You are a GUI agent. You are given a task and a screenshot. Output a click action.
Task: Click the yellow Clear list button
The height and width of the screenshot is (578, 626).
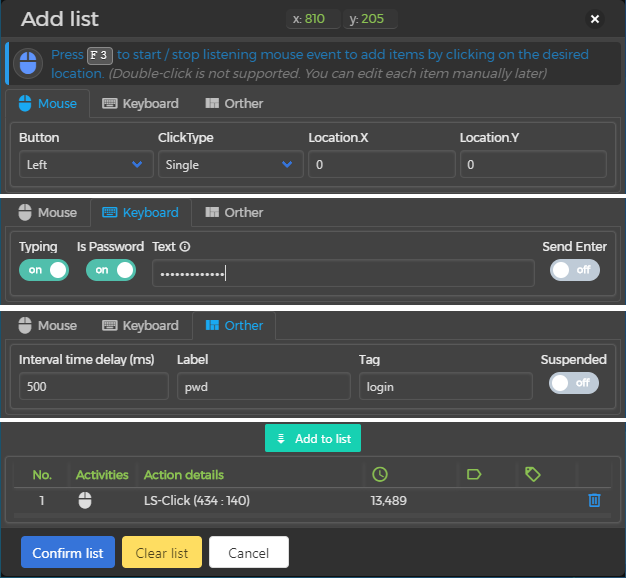[x=162, y=552]
